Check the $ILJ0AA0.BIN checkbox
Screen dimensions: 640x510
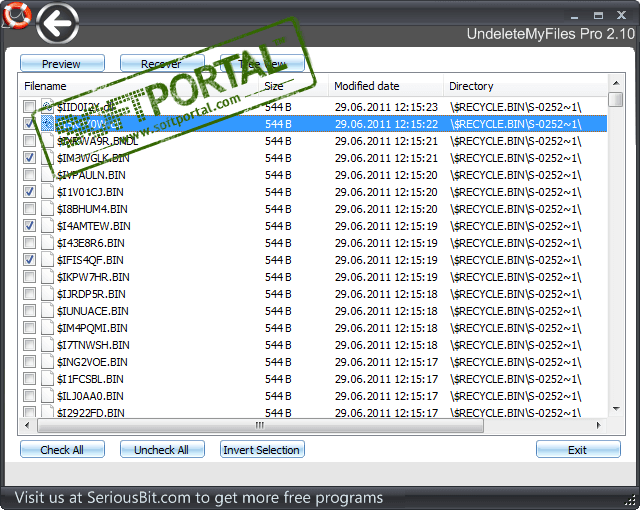click(x=29, y=396)
